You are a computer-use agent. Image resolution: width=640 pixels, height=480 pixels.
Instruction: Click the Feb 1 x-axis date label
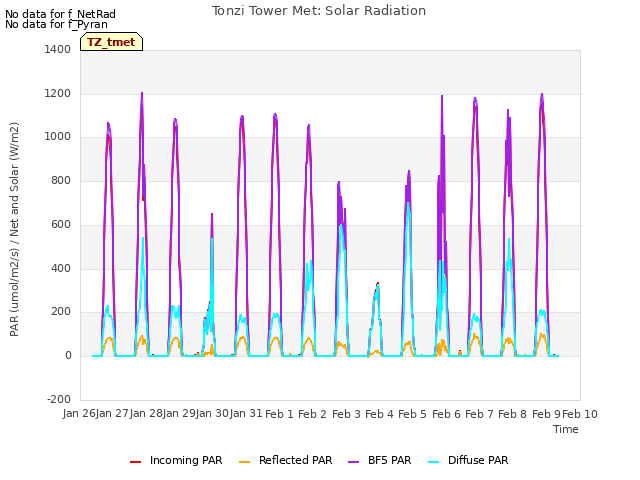coord(279,414)
